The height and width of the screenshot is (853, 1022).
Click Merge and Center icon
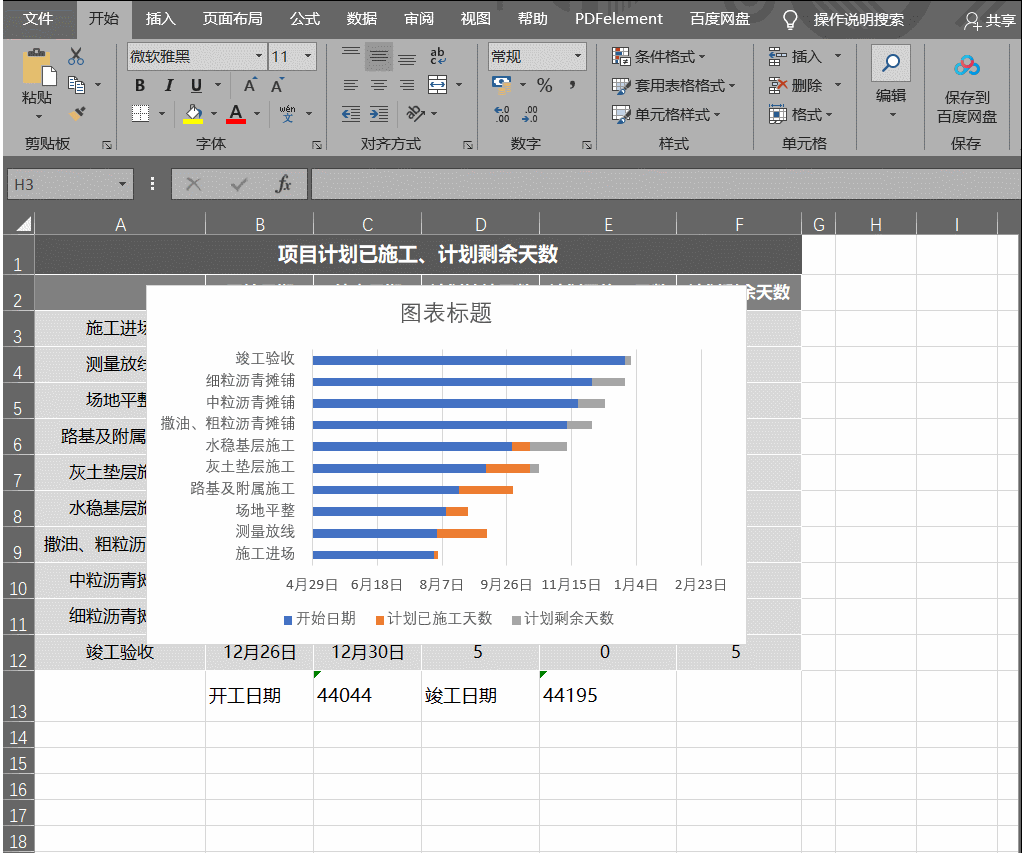(x=437, y=85)
